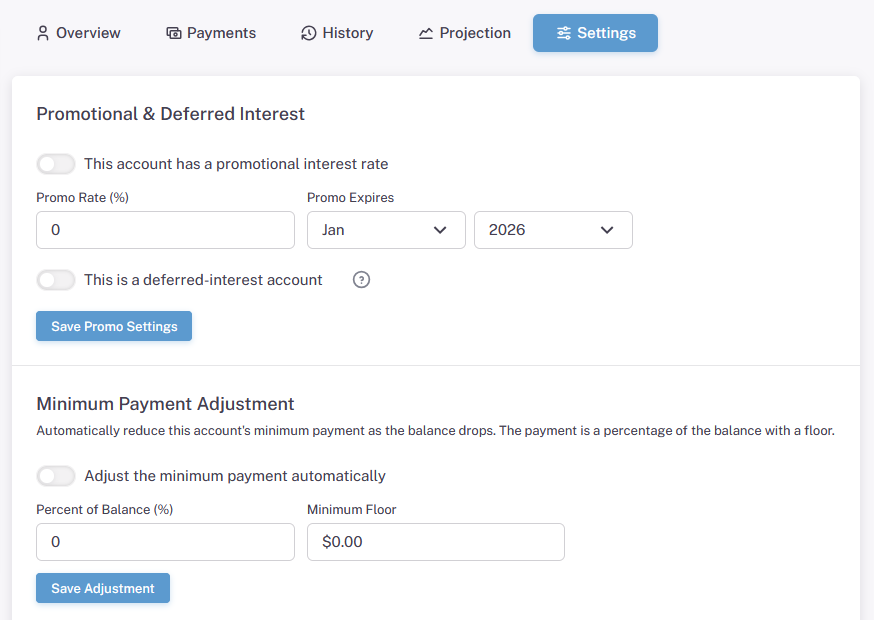The width and height of the screenshot is (874, 620).
Task: Click the History clock icon
Action: click(308, 33)
